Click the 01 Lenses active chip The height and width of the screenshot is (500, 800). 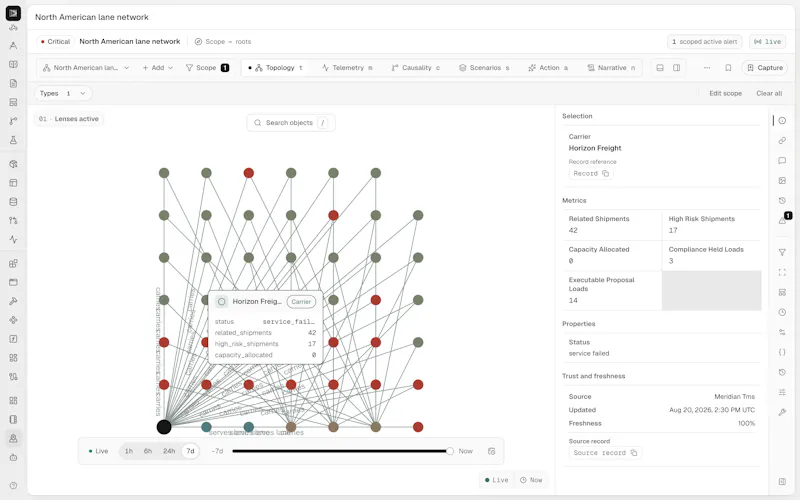(69, 119)
